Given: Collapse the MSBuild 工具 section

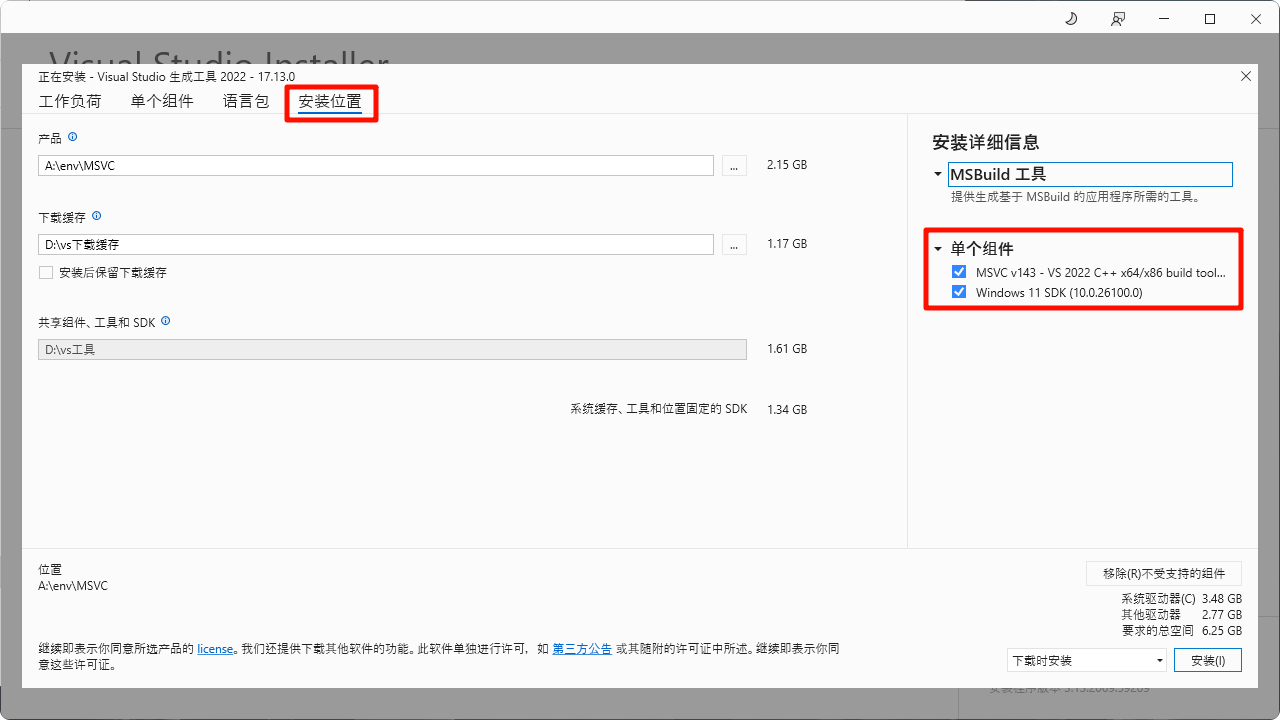Looking at the screenshot, I should click(936, 173).
